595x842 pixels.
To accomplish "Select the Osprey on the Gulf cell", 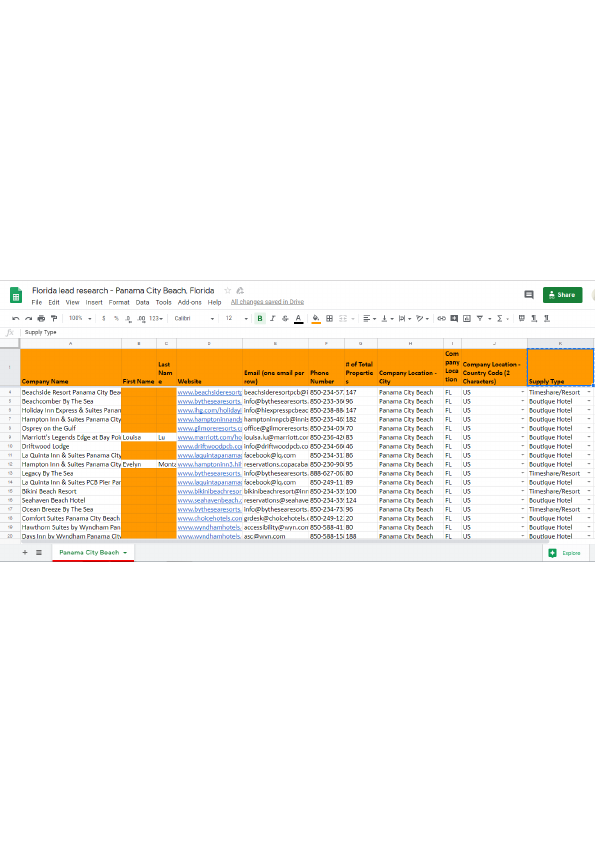I will pos(71,429).
